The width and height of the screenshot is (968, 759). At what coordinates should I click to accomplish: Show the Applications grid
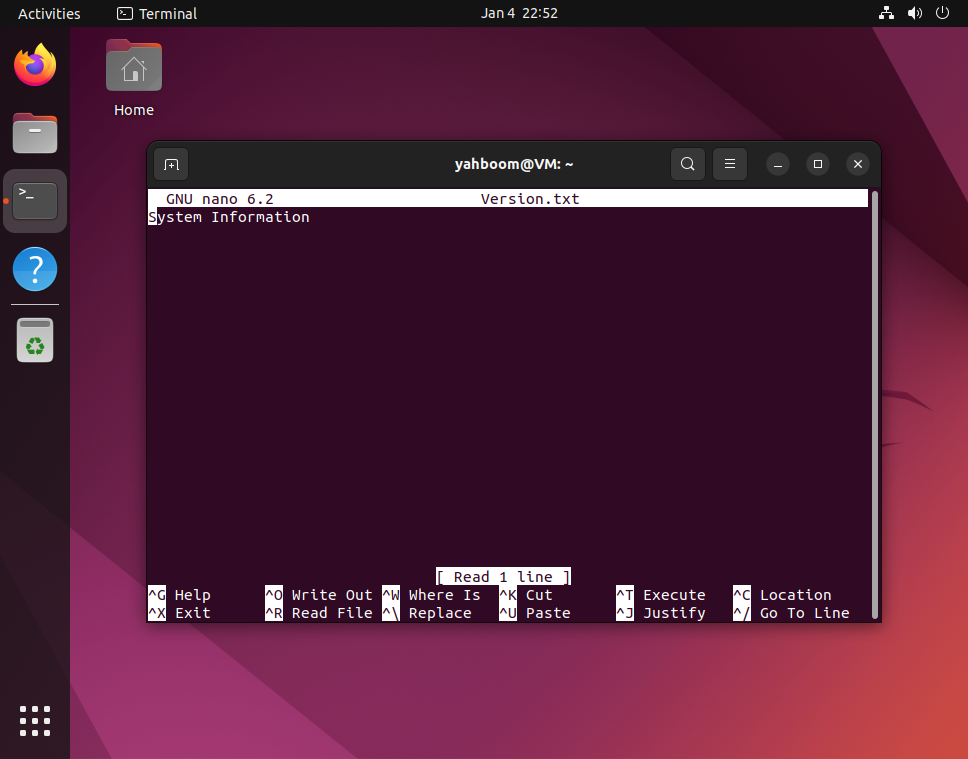tap(34, 721)
